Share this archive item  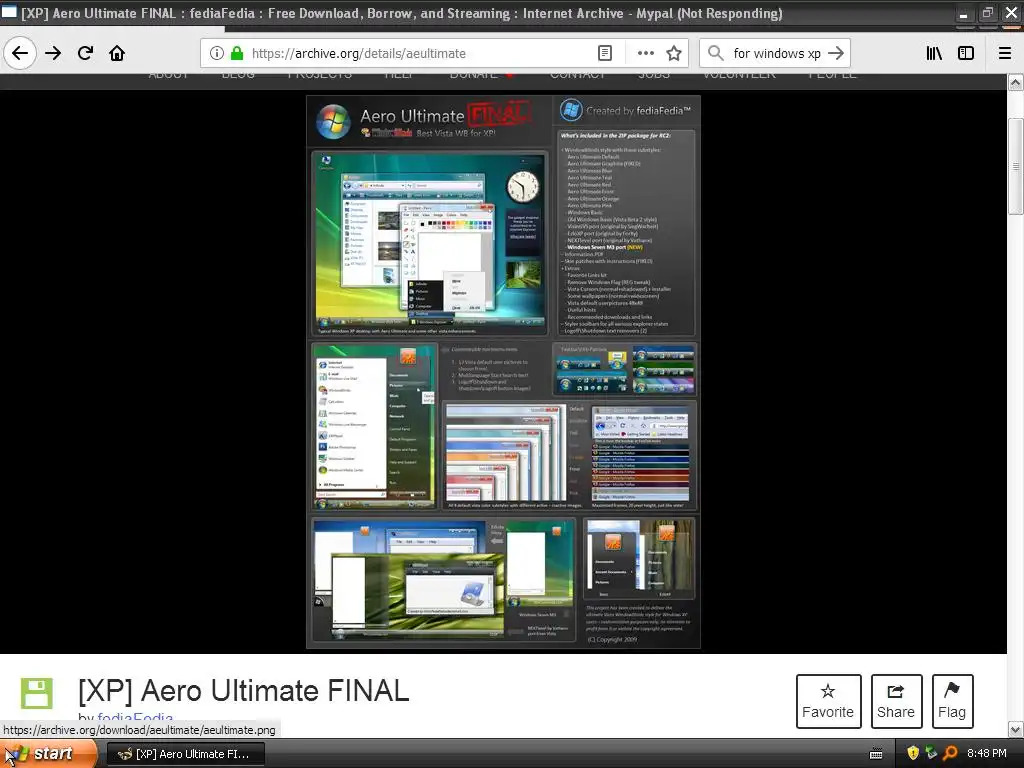tap(896, 701)
